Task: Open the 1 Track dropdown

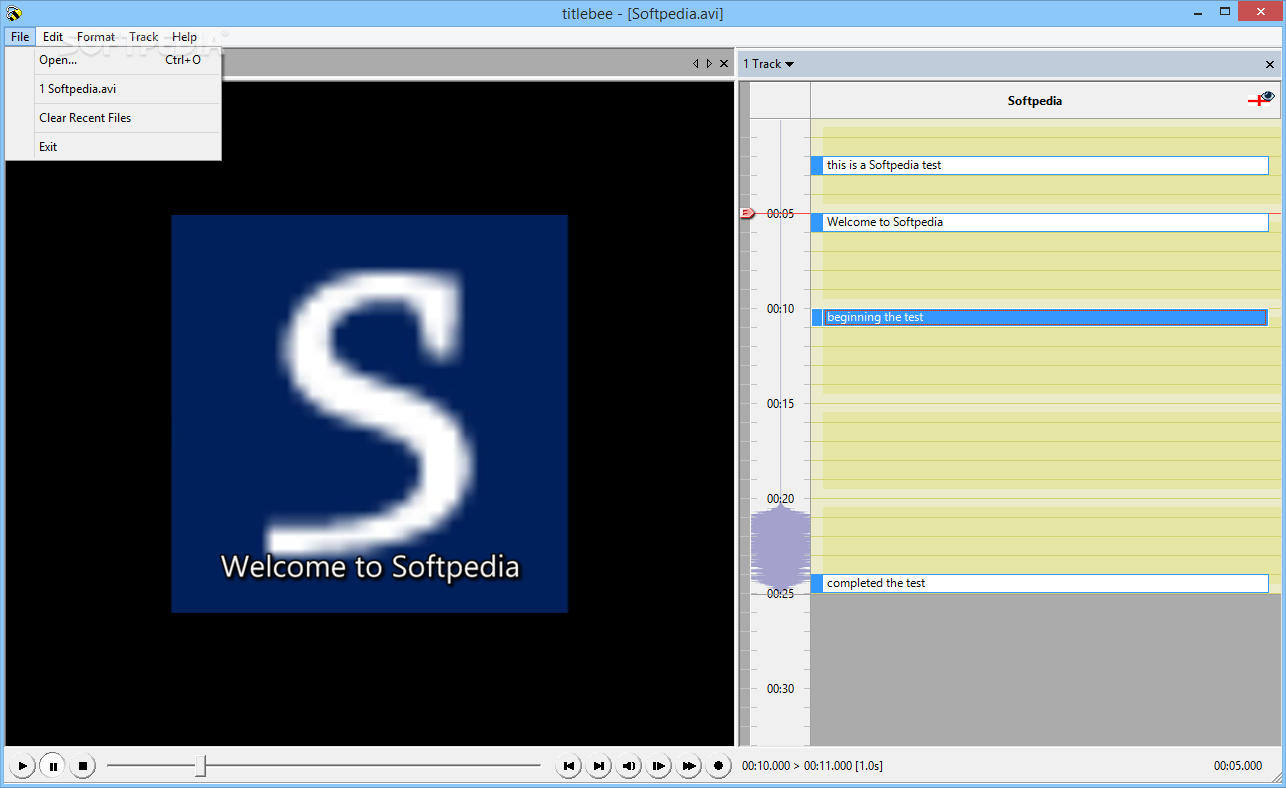Action: click(768, 64)
